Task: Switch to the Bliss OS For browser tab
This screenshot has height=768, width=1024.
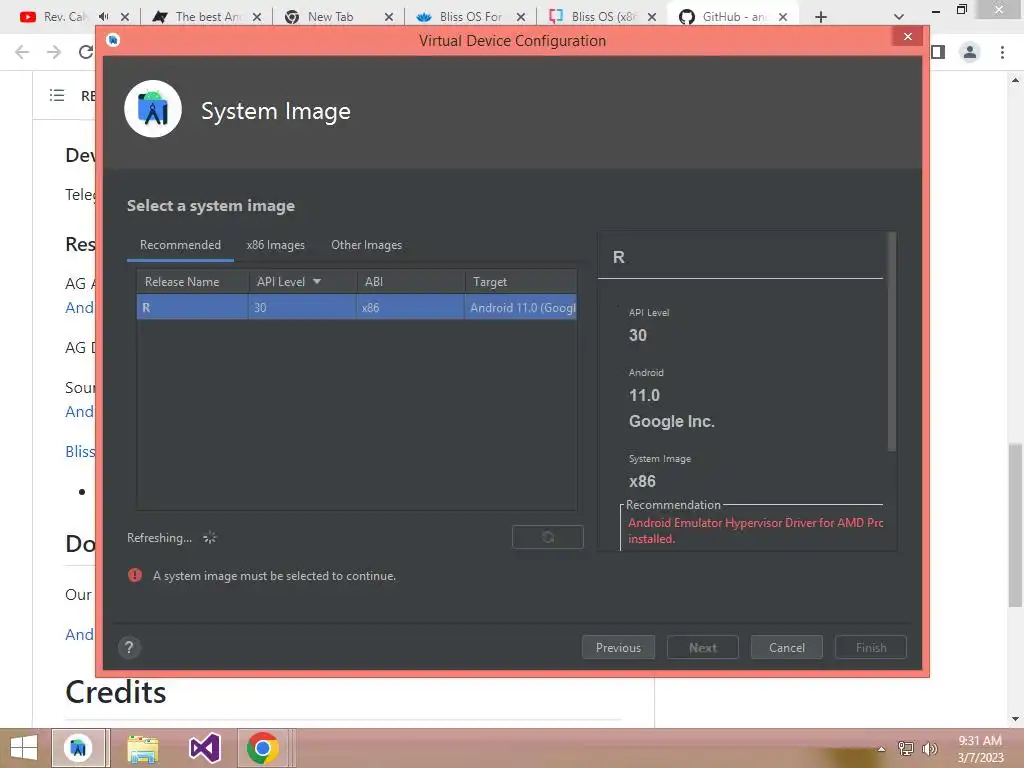Action: [x=470, y=17]
